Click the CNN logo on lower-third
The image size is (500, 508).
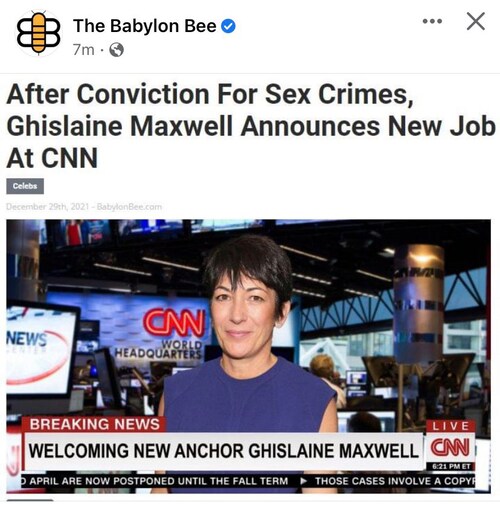450,447
